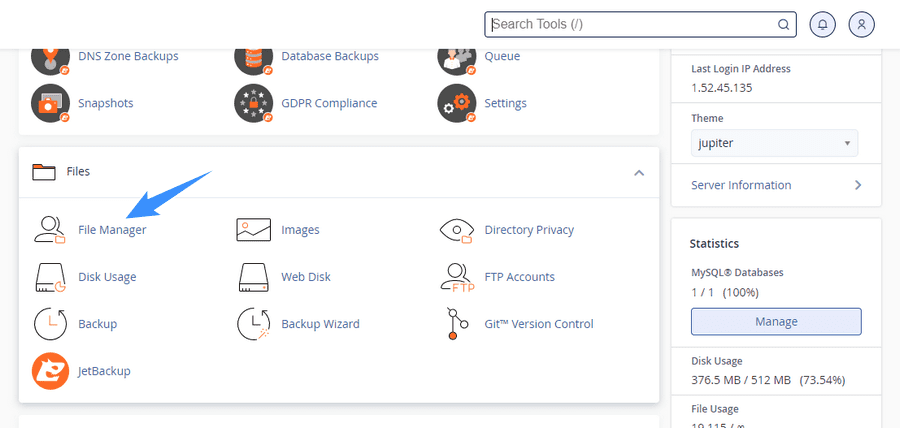Open the Backup clock icon
This screenshot has width=900, height=428.
50,324
